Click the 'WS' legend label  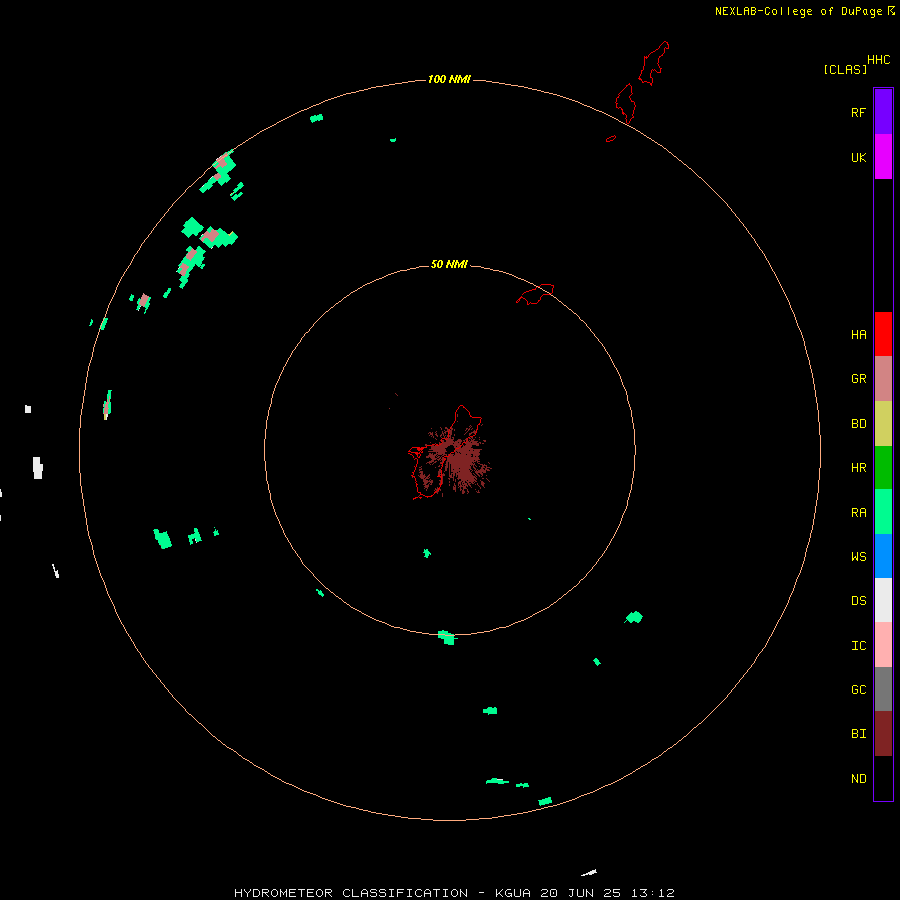pos(858,556)
